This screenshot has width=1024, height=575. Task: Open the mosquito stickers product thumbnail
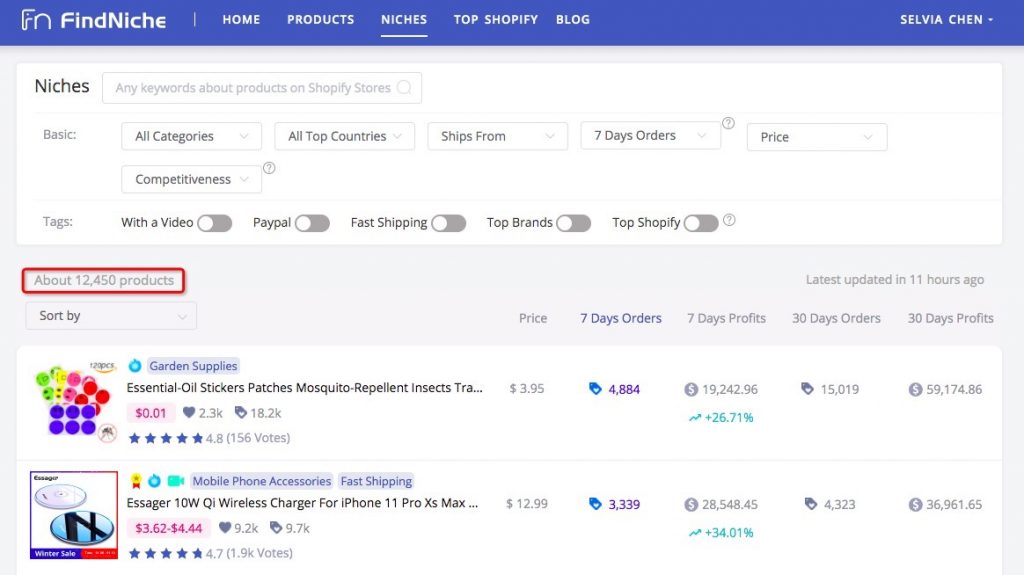pos(74,400)
